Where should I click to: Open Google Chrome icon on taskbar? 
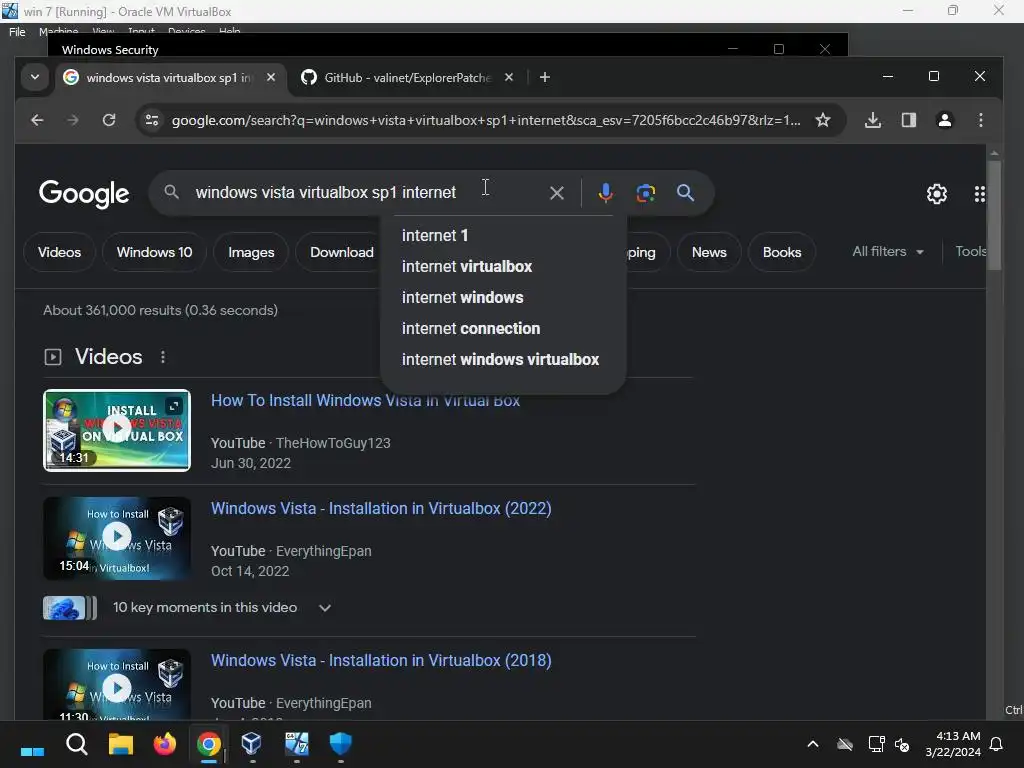208,744
